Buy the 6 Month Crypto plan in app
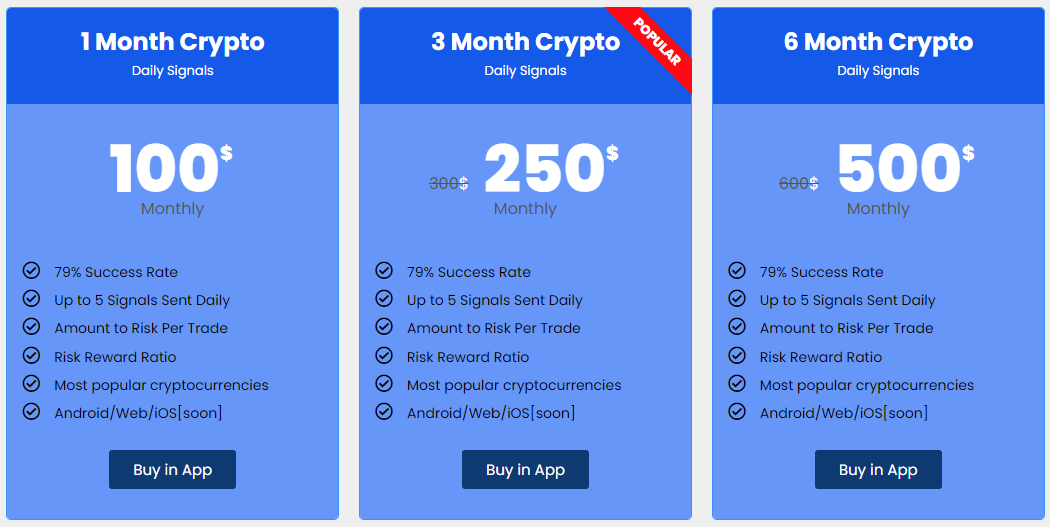This screenshot has height=527, width=1050. click(x=878, y=469)
